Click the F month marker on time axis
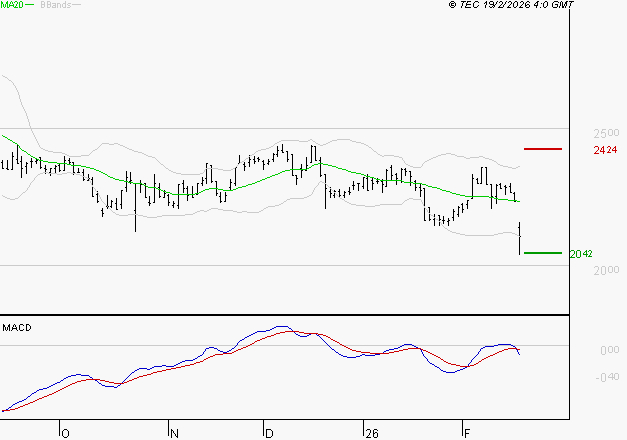This screenshot has width=627, height=440. click(466, 433)
